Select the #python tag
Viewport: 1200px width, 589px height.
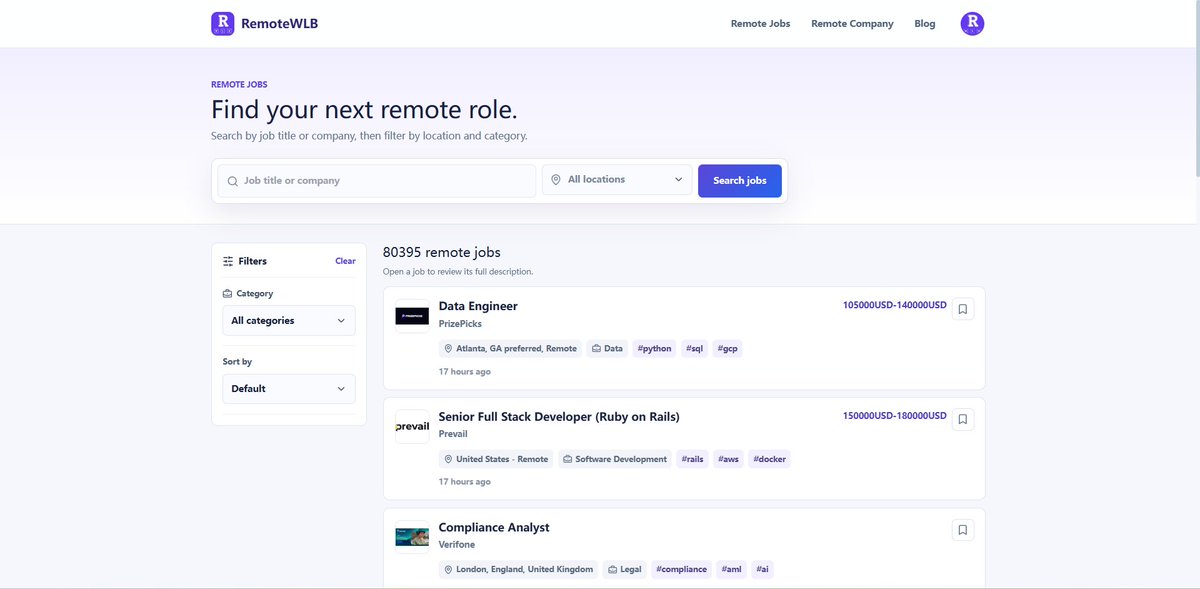tap(654, 349)
